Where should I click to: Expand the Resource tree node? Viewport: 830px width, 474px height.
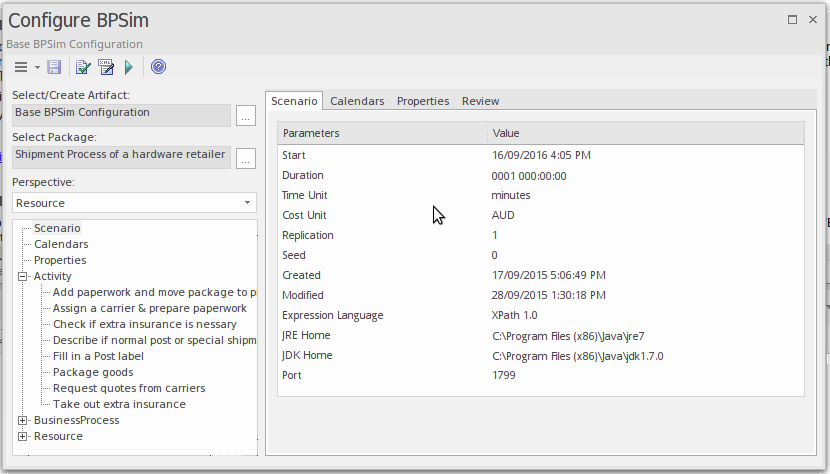(x=22, y=436)
